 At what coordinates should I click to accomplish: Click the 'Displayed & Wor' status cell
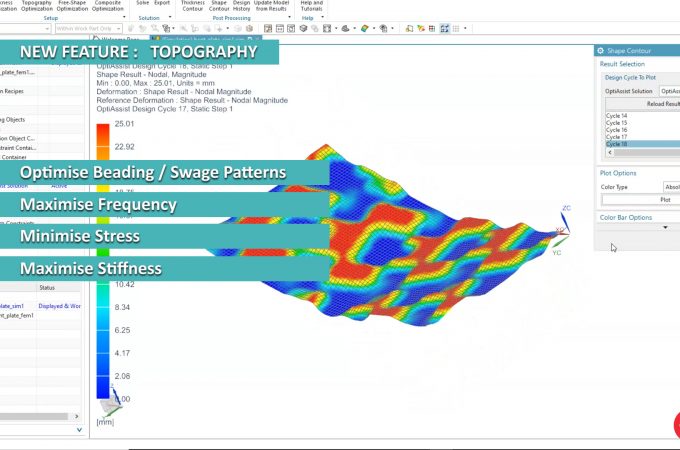coord(59,306)
